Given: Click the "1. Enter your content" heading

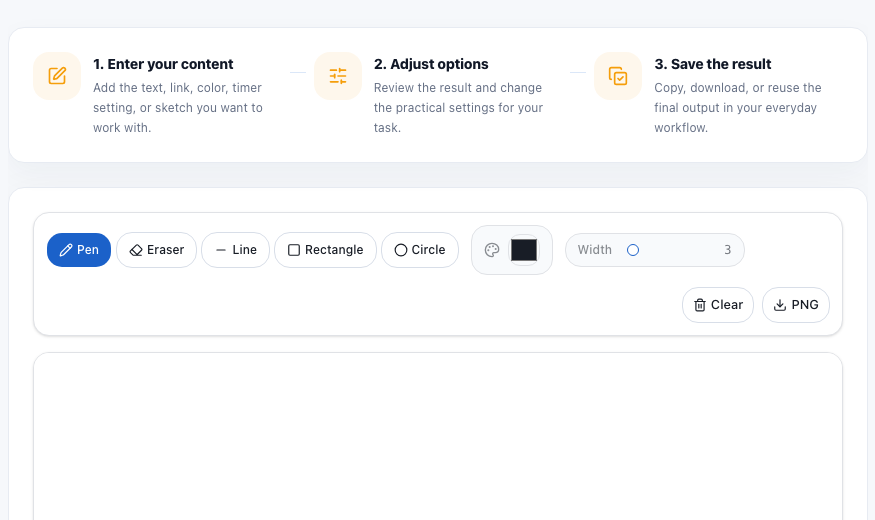Looking at the screenshot, I should pyautogui.click(x=163, y=64).
